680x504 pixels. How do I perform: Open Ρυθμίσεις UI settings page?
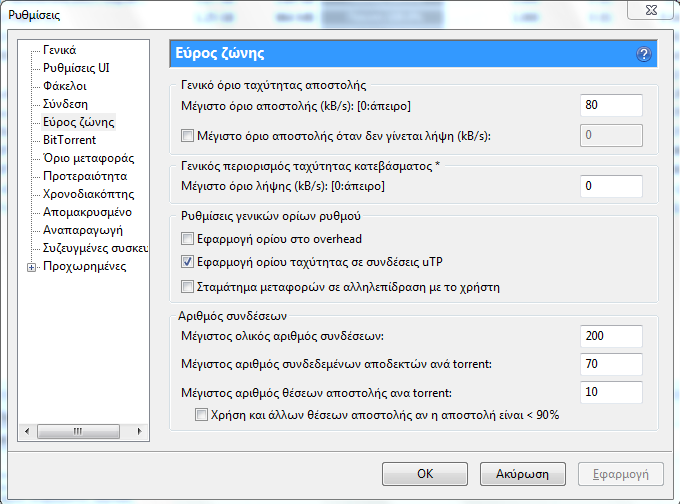[x=76, y=68]
